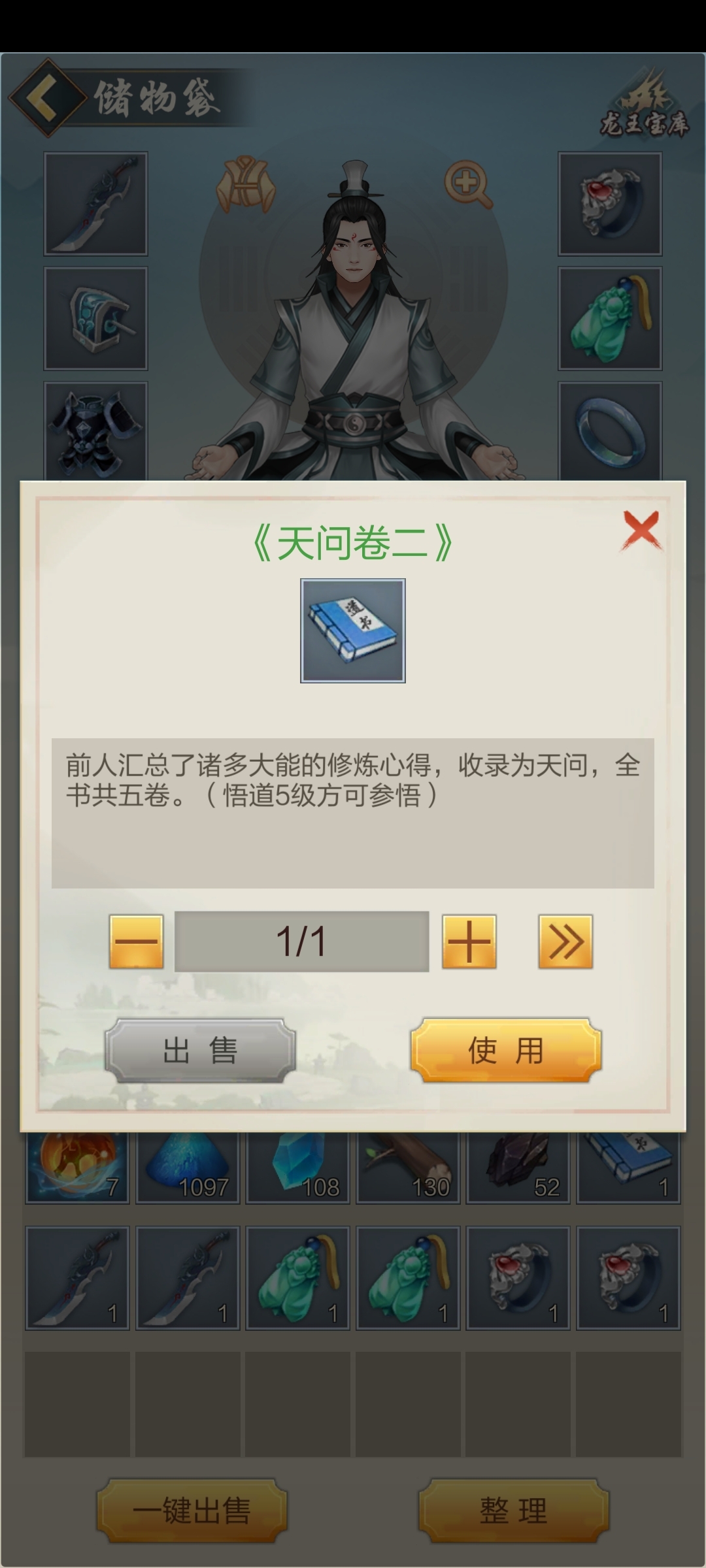Screen dimensions: 706x1568
Task: Tap the back arrow beside 储物袋
Action: (46, 98)
